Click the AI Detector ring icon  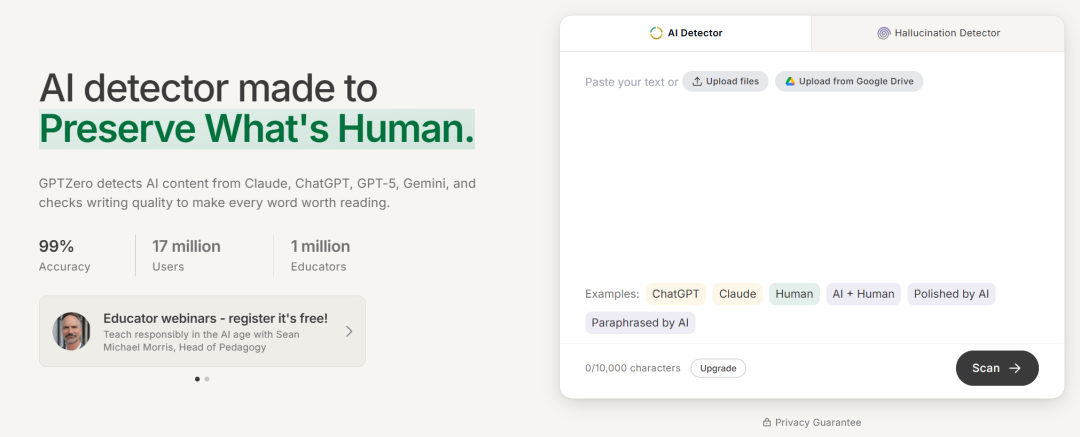coord(656,33)
